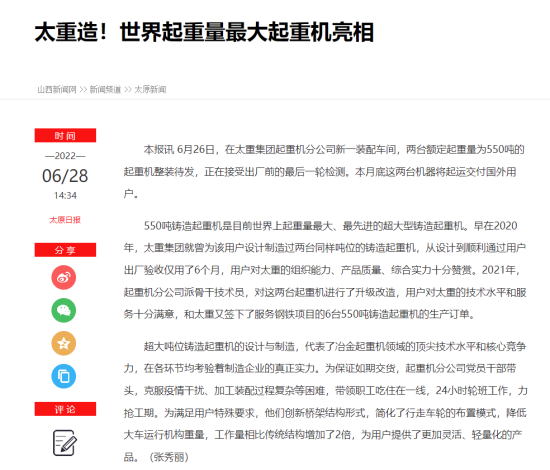This screenshot has height=470, width=550.
Task: Click the paragraph starting 550吨铸造起重机
Action: (x=325, y=270)
